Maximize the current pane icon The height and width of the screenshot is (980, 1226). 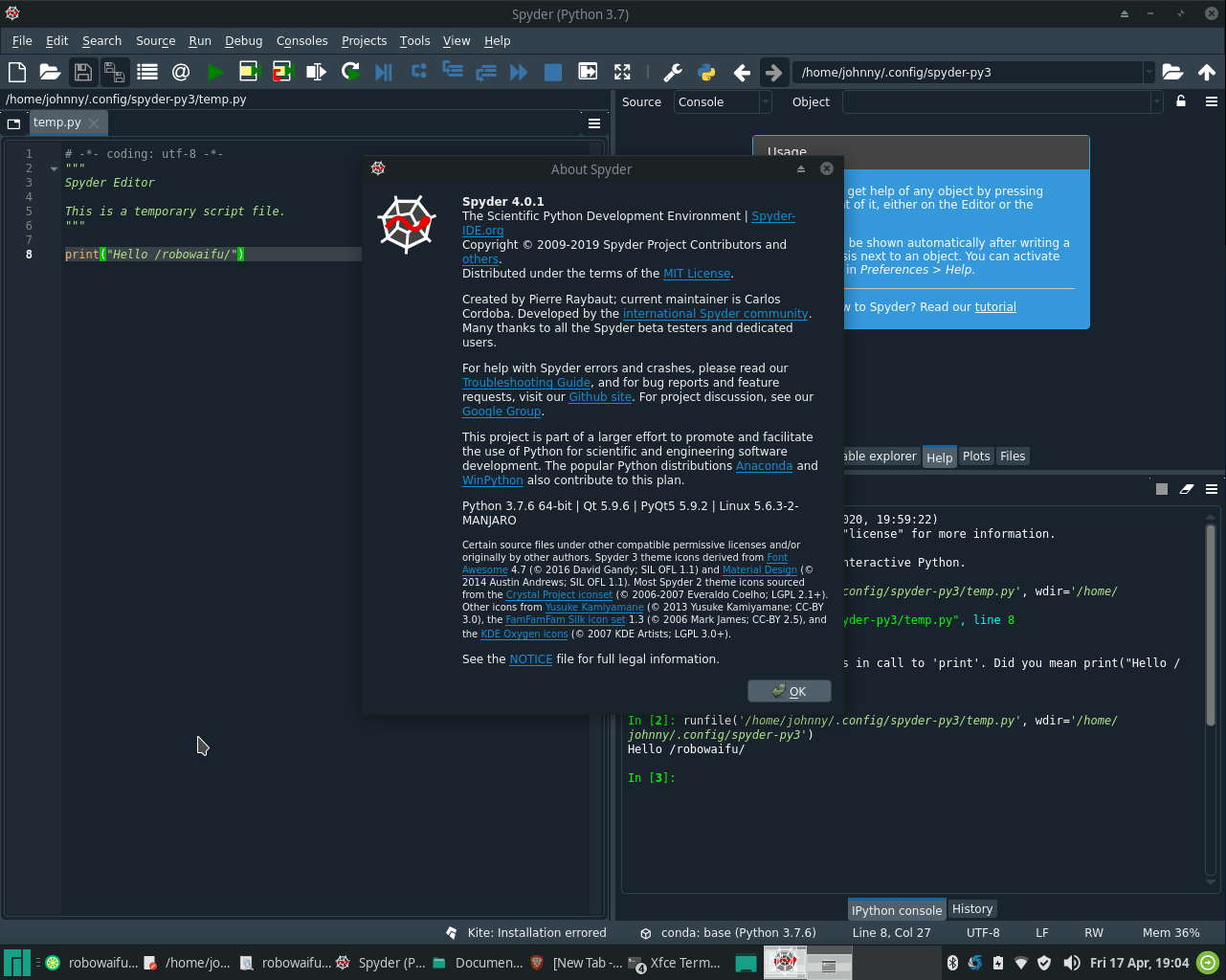(588, 72)
